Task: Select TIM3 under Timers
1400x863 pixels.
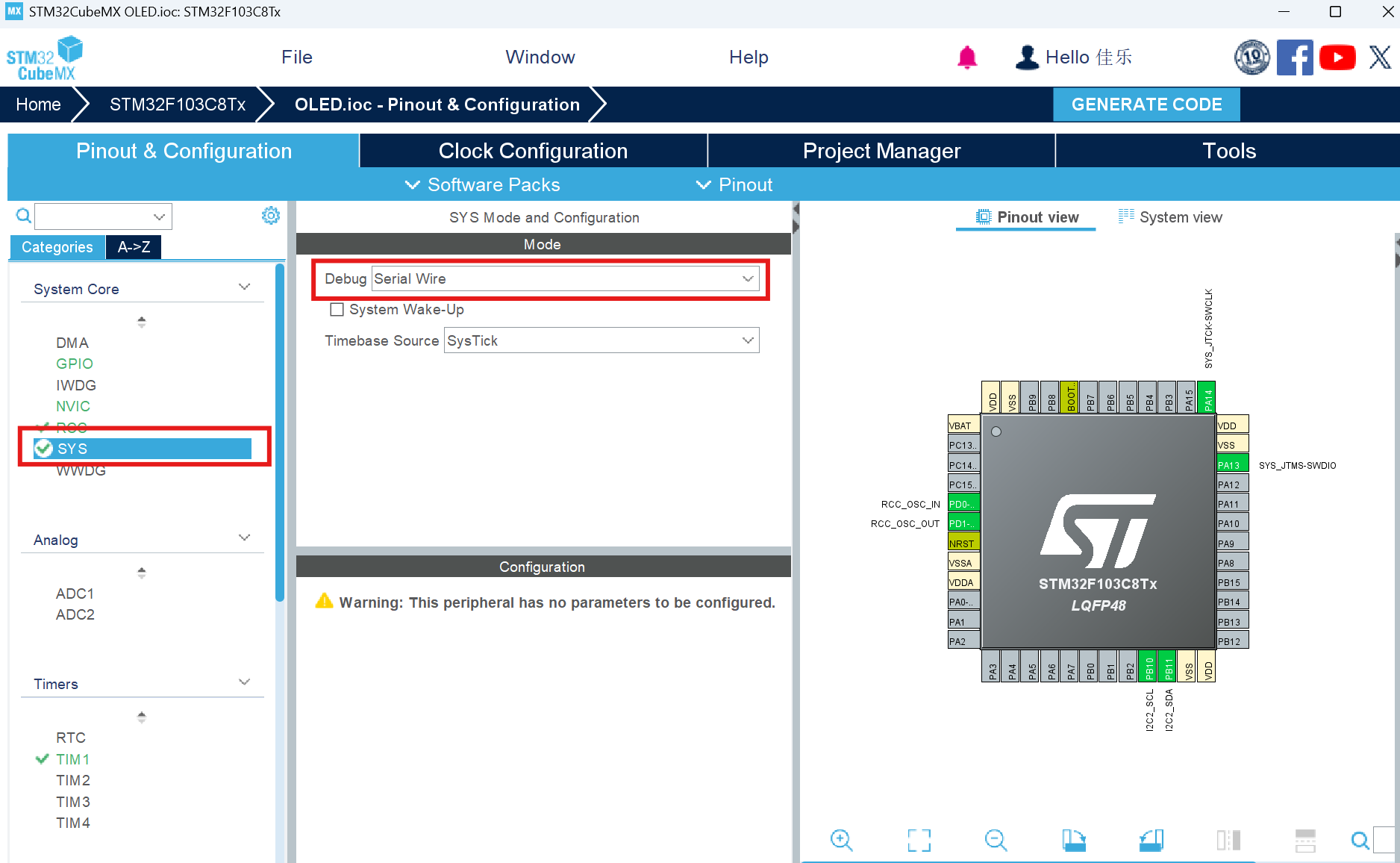Action: (x=73, y=802)
